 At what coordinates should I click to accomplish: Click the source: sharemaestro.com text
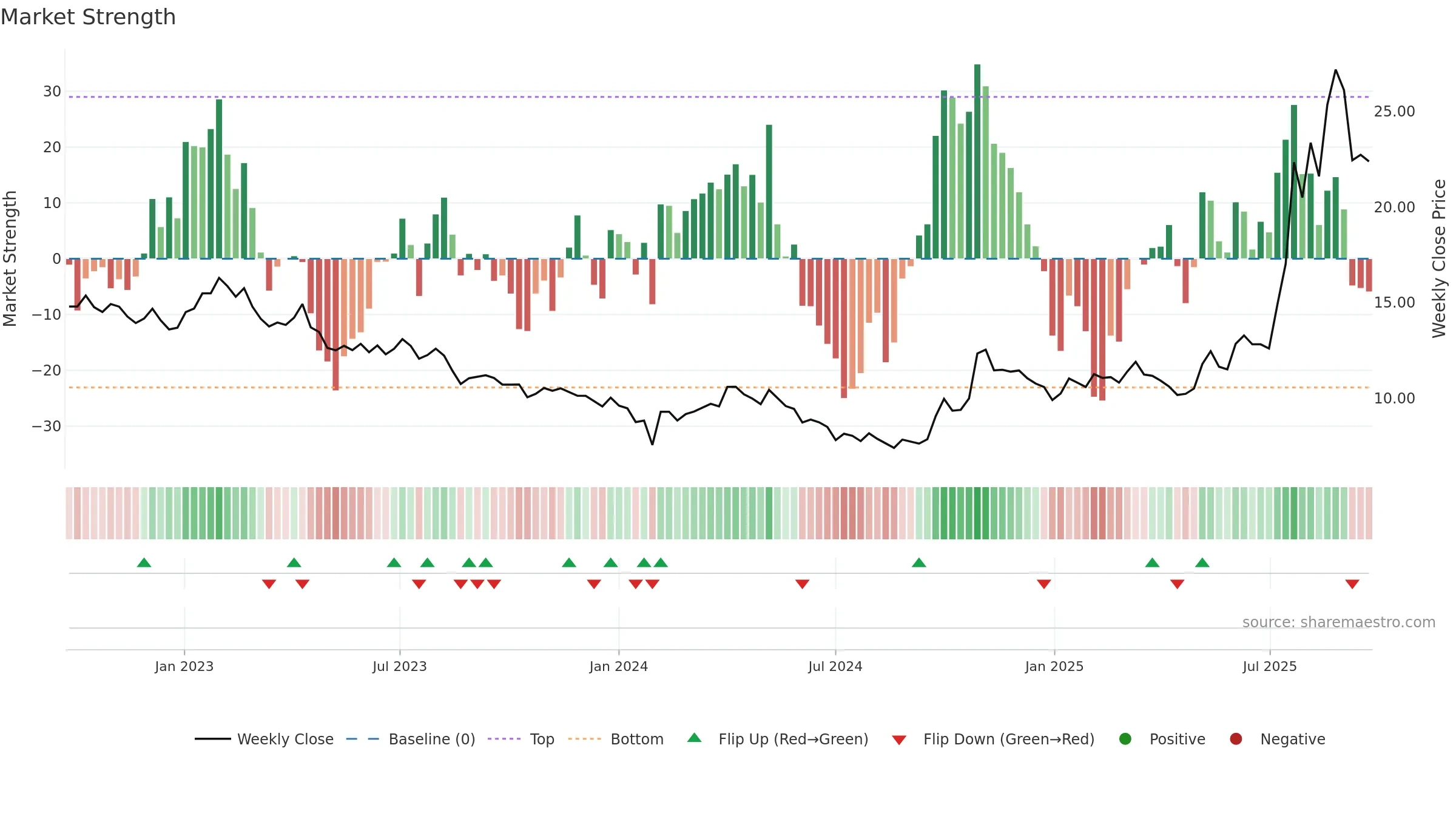point(1339,622)
